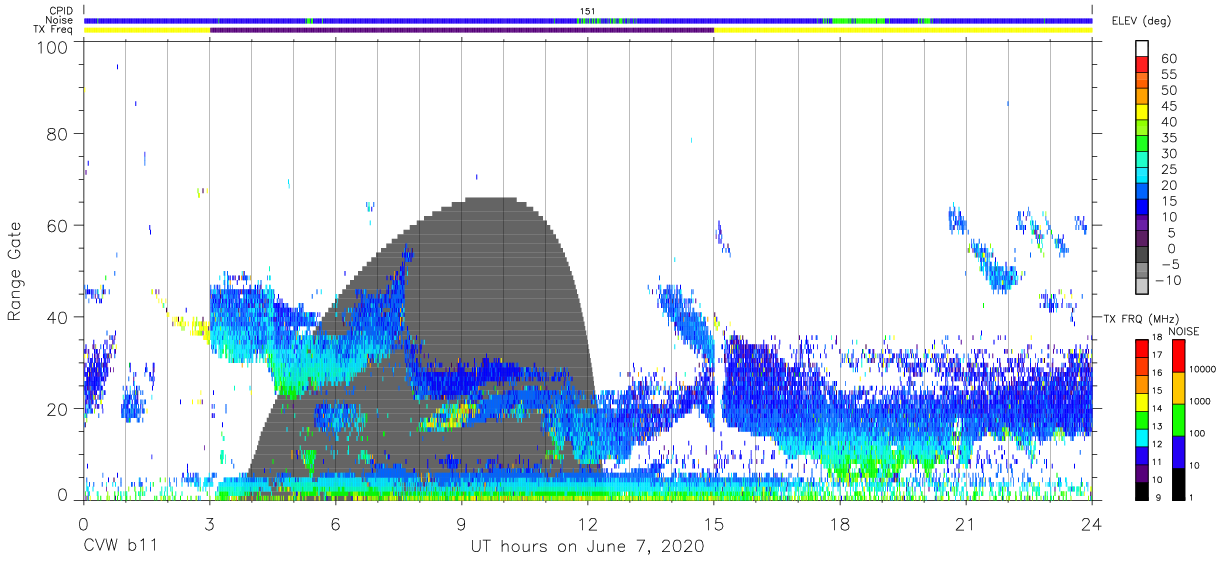Click the '12' tick on UT hours axis
The image size is (1228, 567).
click(x=587, y=524)
